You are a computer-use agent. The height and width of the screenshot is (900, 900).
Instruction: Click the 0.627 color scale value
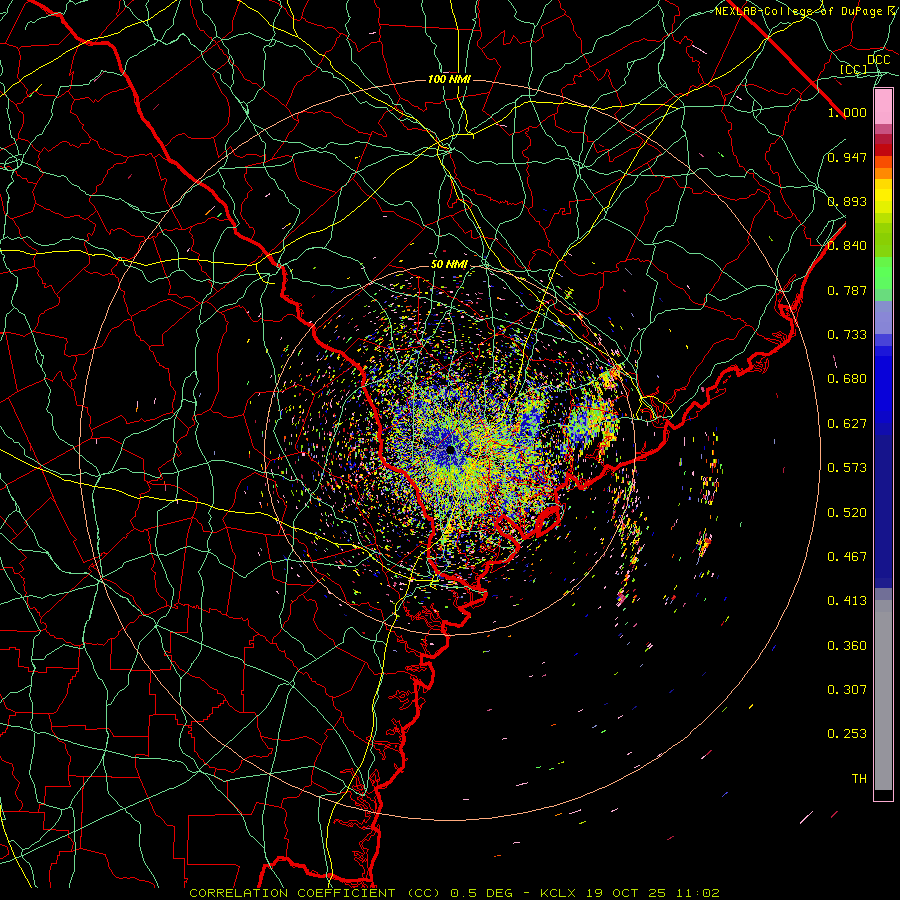click(847, 424)
